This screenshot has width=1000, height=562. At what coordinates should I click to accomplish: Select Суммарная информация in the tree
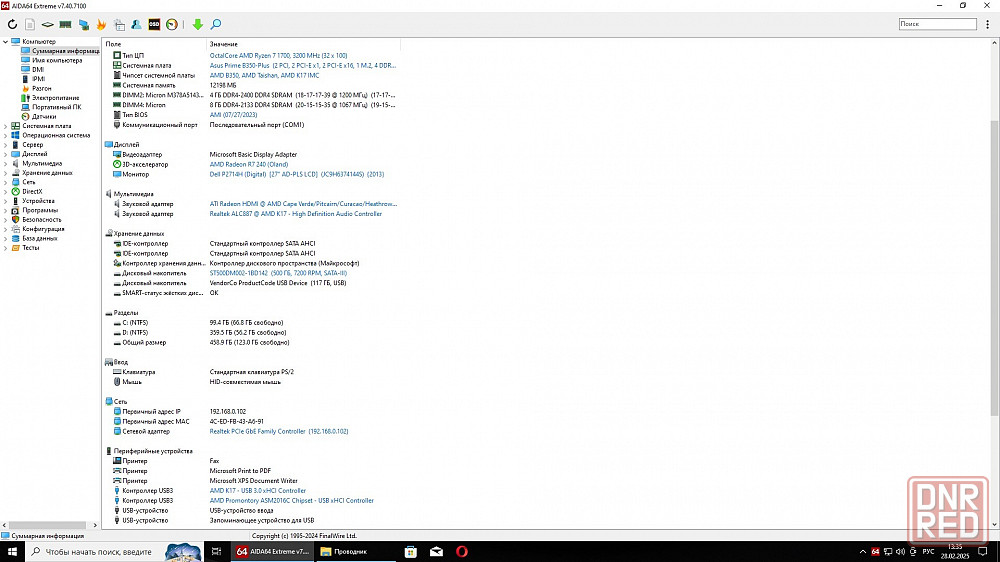65,51
